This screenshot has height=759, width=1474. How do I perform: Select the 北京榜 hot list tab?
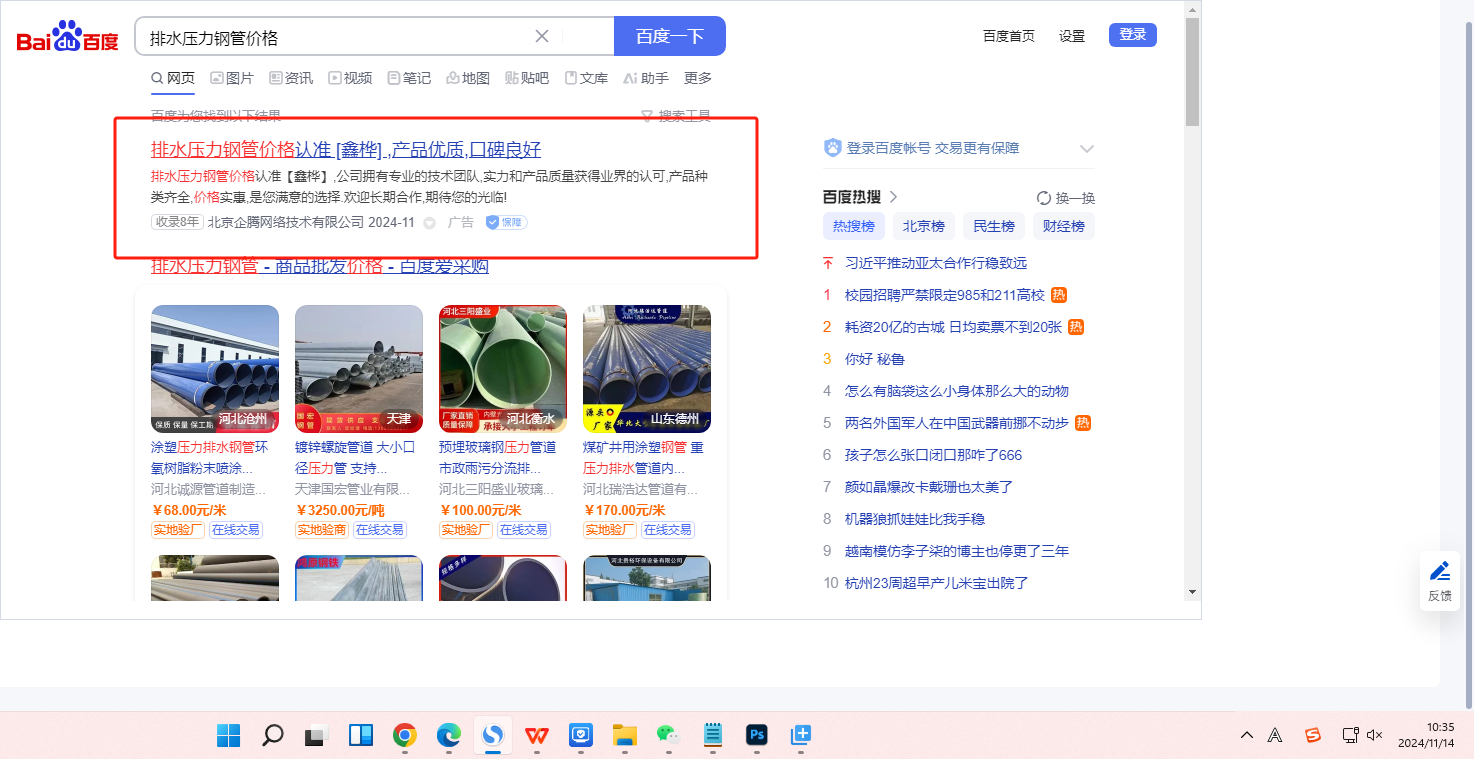(923, 226)
